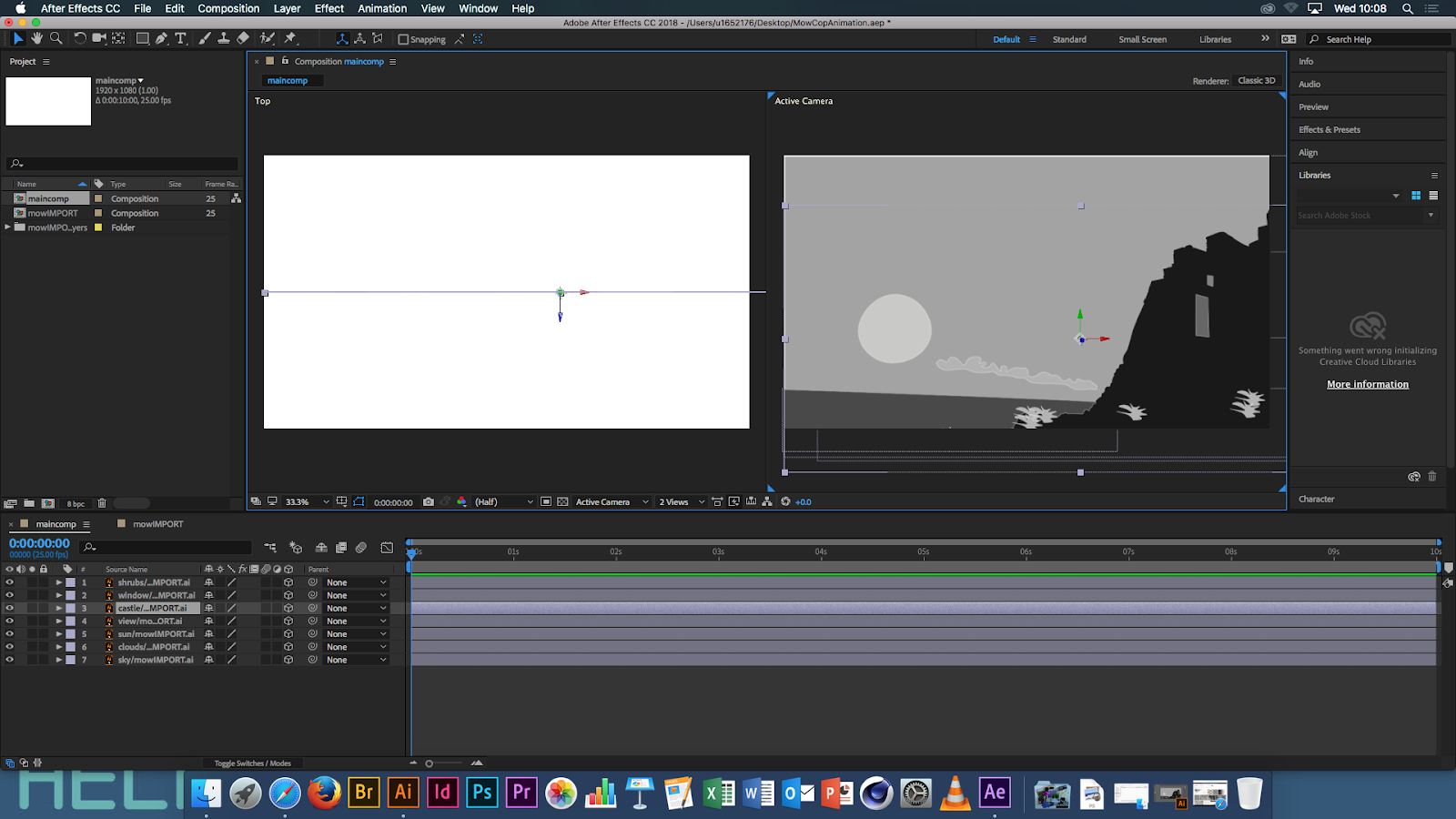
Task: Select the Pen tool
Action: point(162,38)
